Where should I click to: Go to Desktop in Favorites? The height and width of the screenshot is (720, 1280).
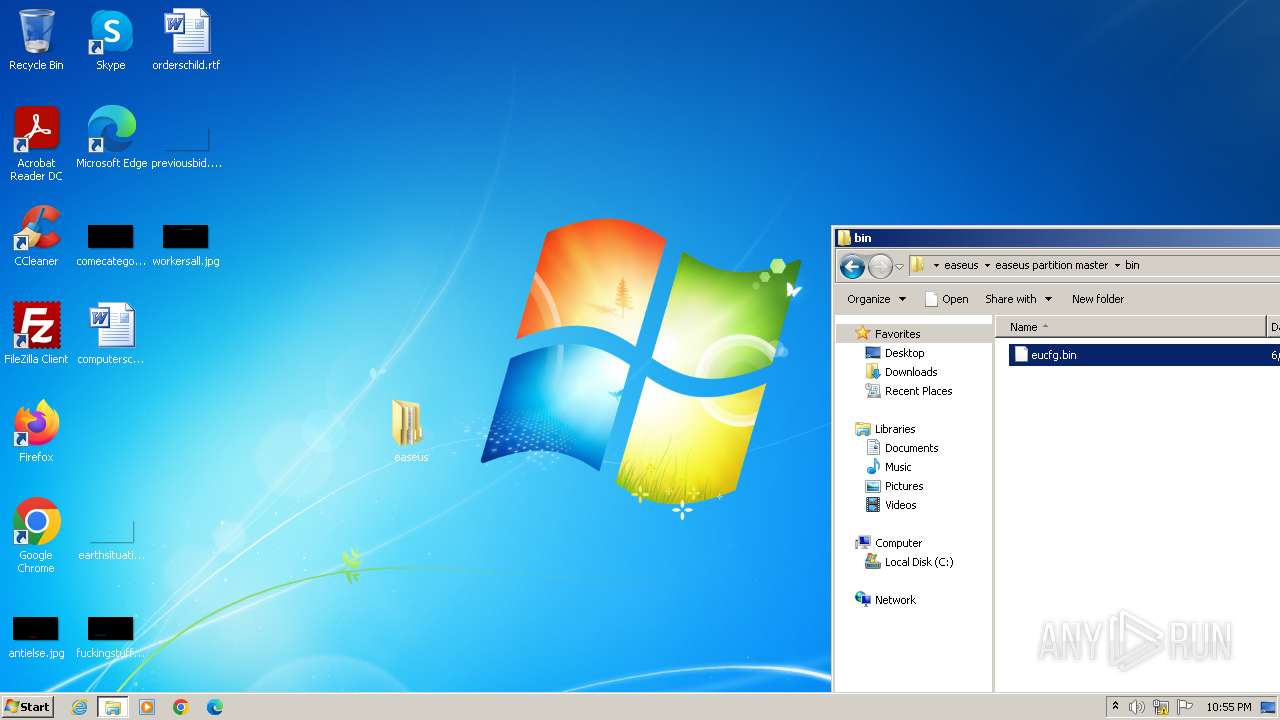pyautogui.click(x=904, y=353)
